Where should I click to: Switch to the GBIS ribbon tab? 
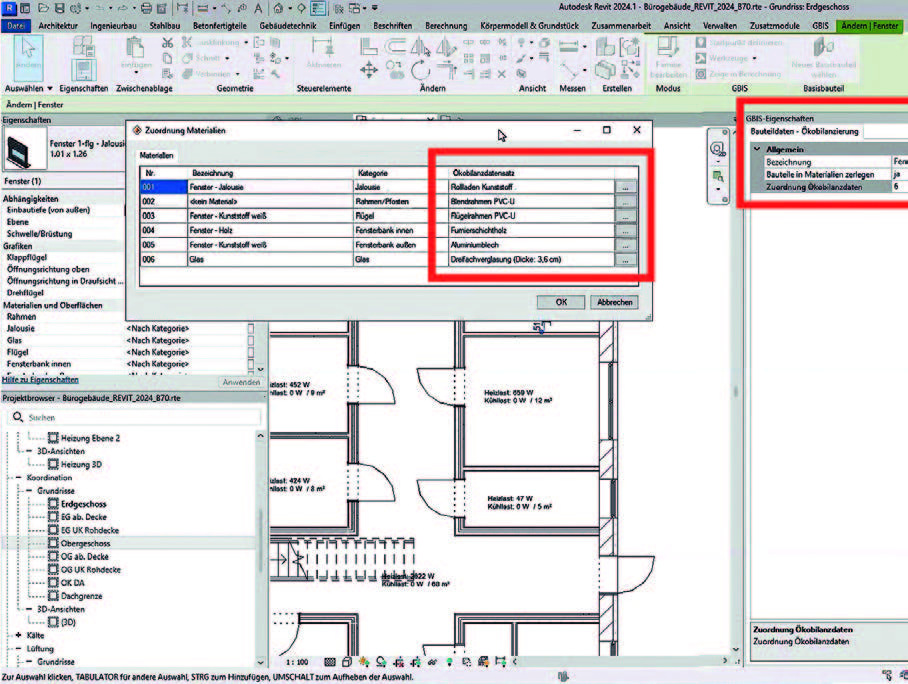pyautogui.click(x=821, y=26)
